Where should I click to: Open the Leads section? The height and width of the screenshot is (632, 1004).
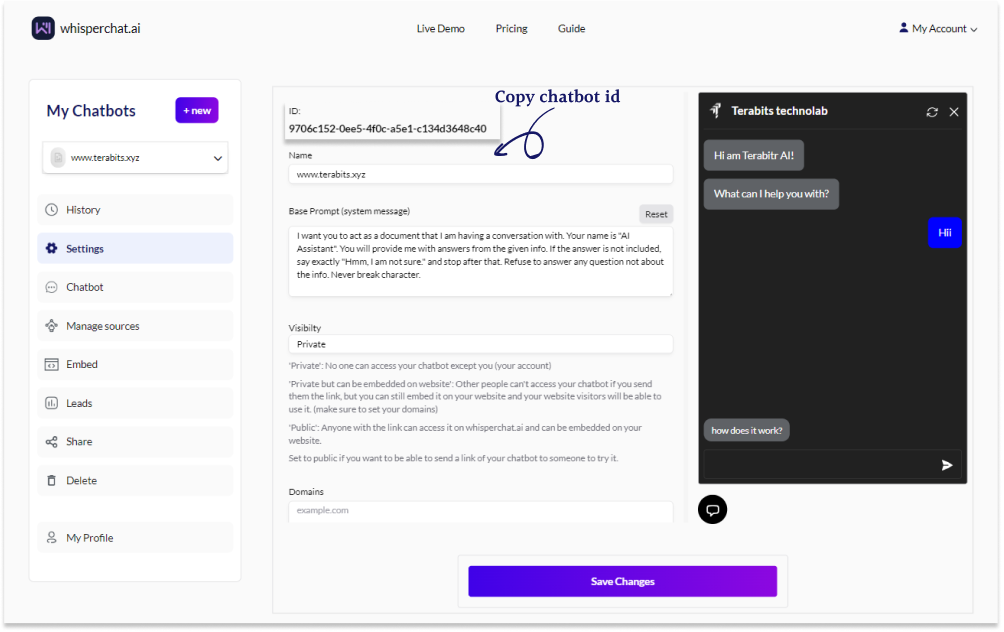[135, 403]
